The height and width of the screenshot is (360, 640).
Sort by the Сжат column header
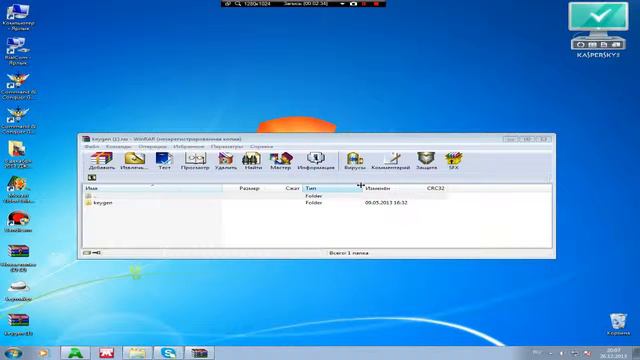pyautogui.click(x=282, y=188)
